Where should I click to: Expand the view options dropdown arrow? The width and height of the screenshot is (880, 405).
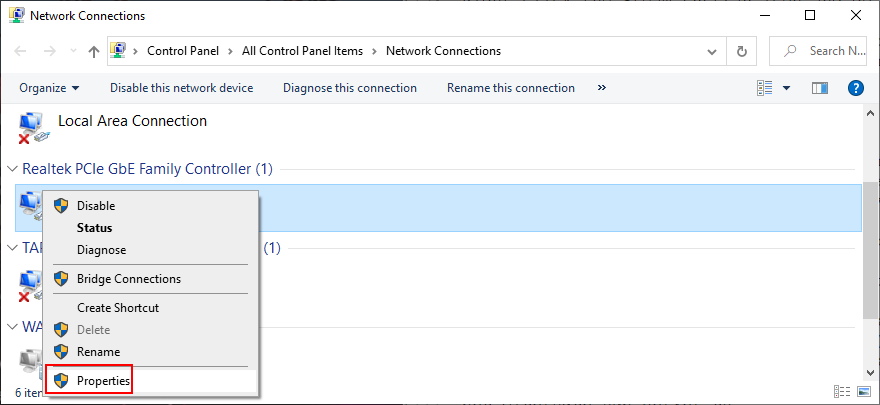[x=786, y=88]
